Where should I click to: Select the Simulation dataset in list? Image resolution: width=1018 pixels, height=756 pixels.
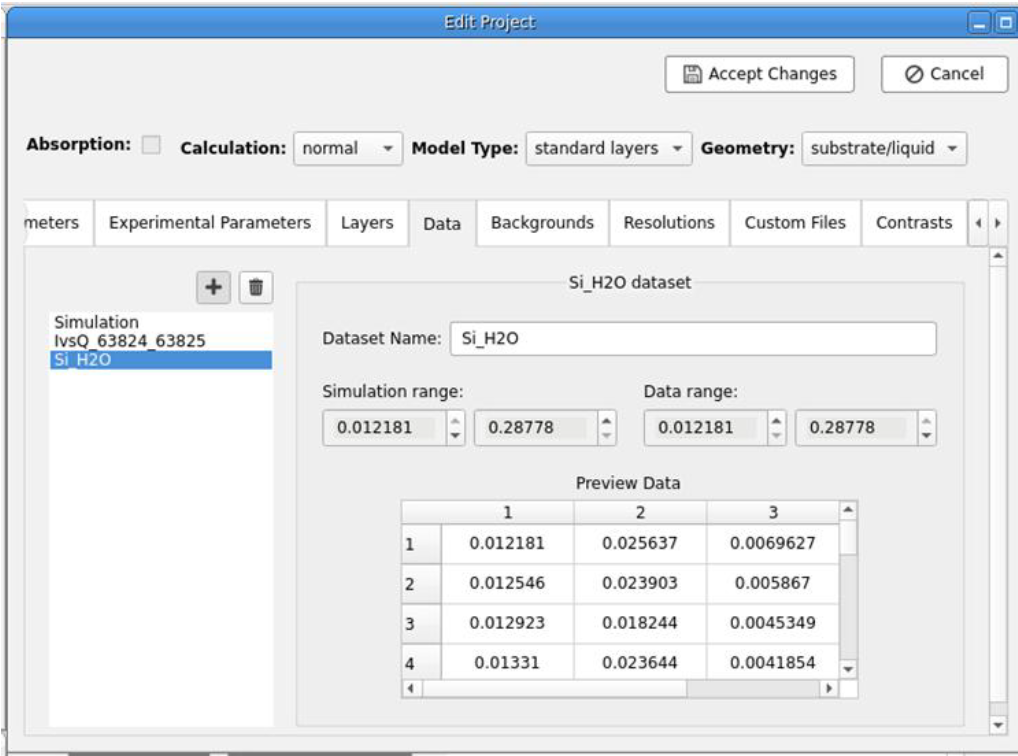[x=160, y=322]
